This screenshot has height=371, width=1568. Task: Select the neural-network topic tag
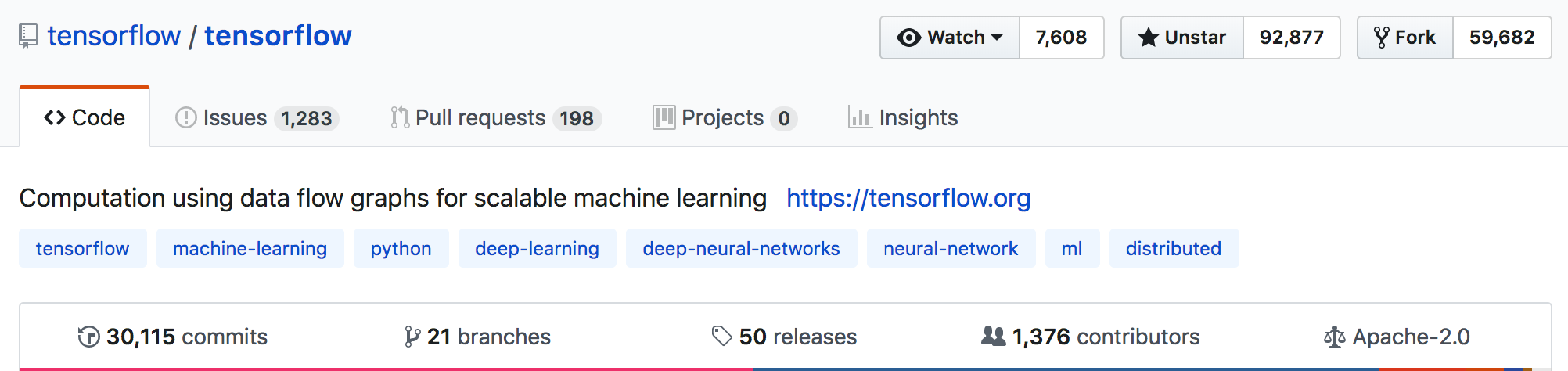[951, 248]
